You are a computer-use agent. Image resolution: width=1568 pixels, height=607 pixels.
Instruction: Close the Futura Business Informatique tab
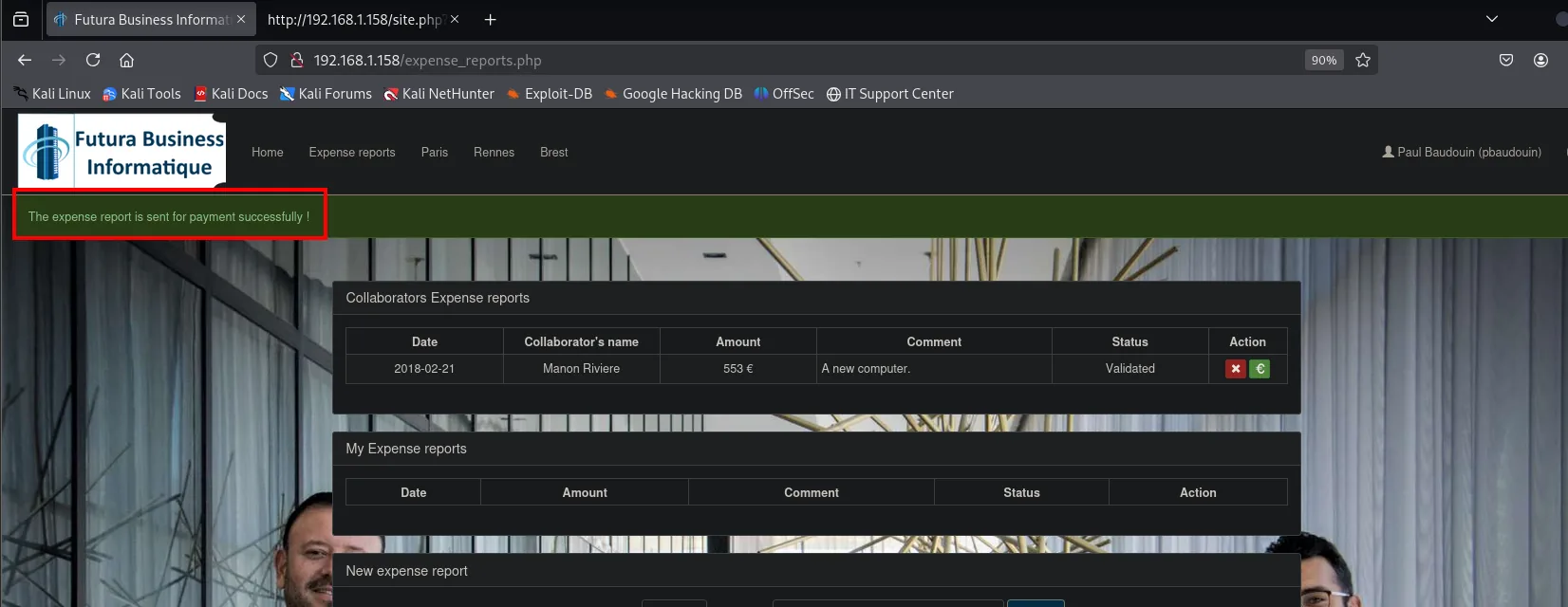pos(240,19)
